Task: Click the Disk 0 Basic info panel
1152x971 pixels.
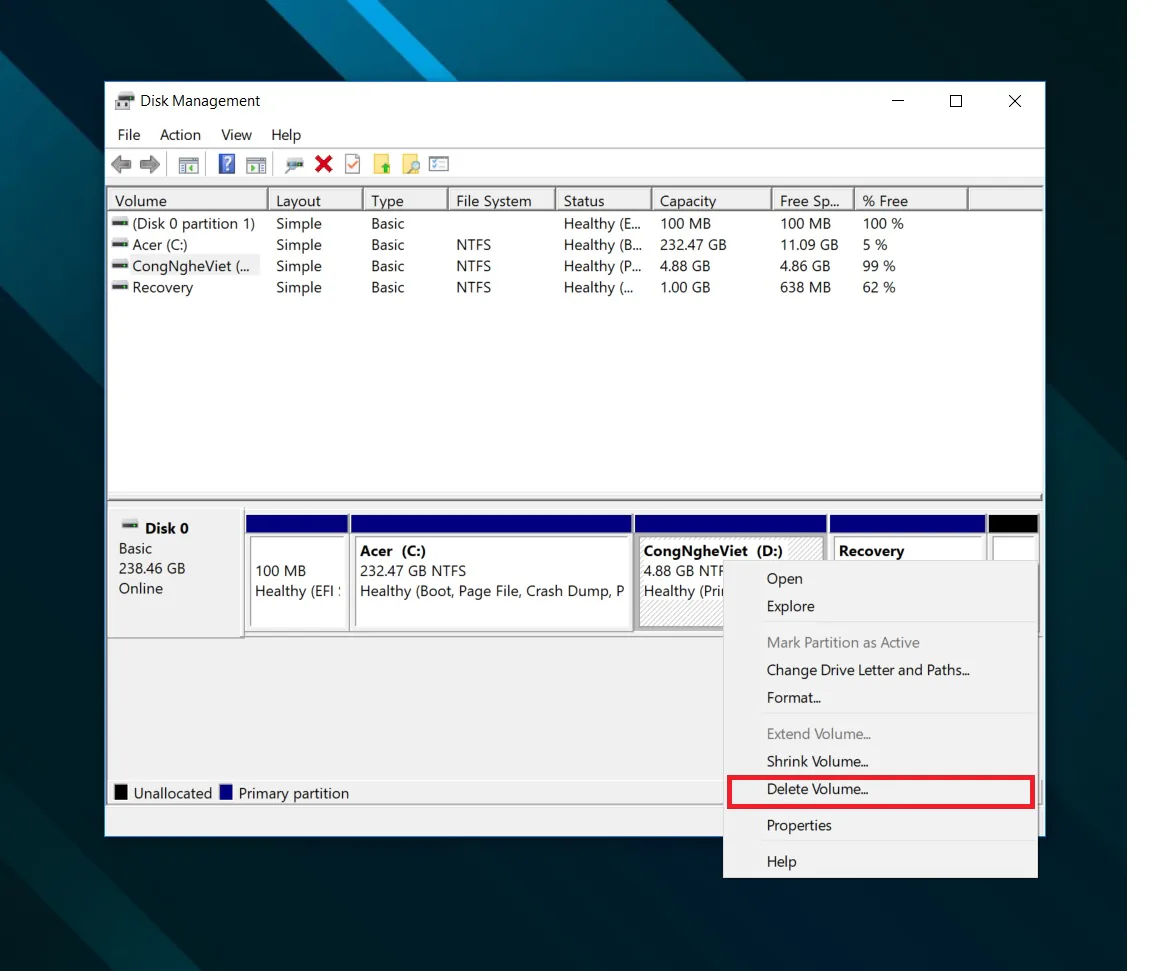Action: click(176, 572)
